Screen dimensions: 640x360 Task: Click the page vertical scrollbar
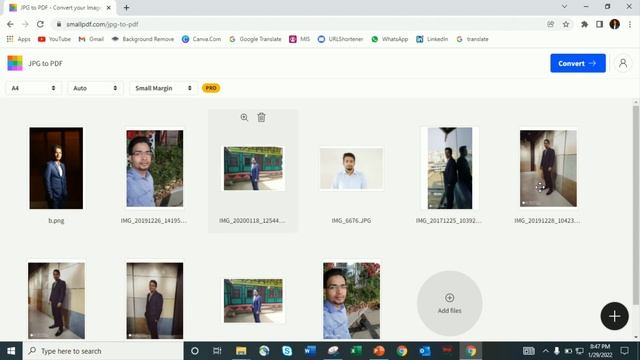point(636,204)
